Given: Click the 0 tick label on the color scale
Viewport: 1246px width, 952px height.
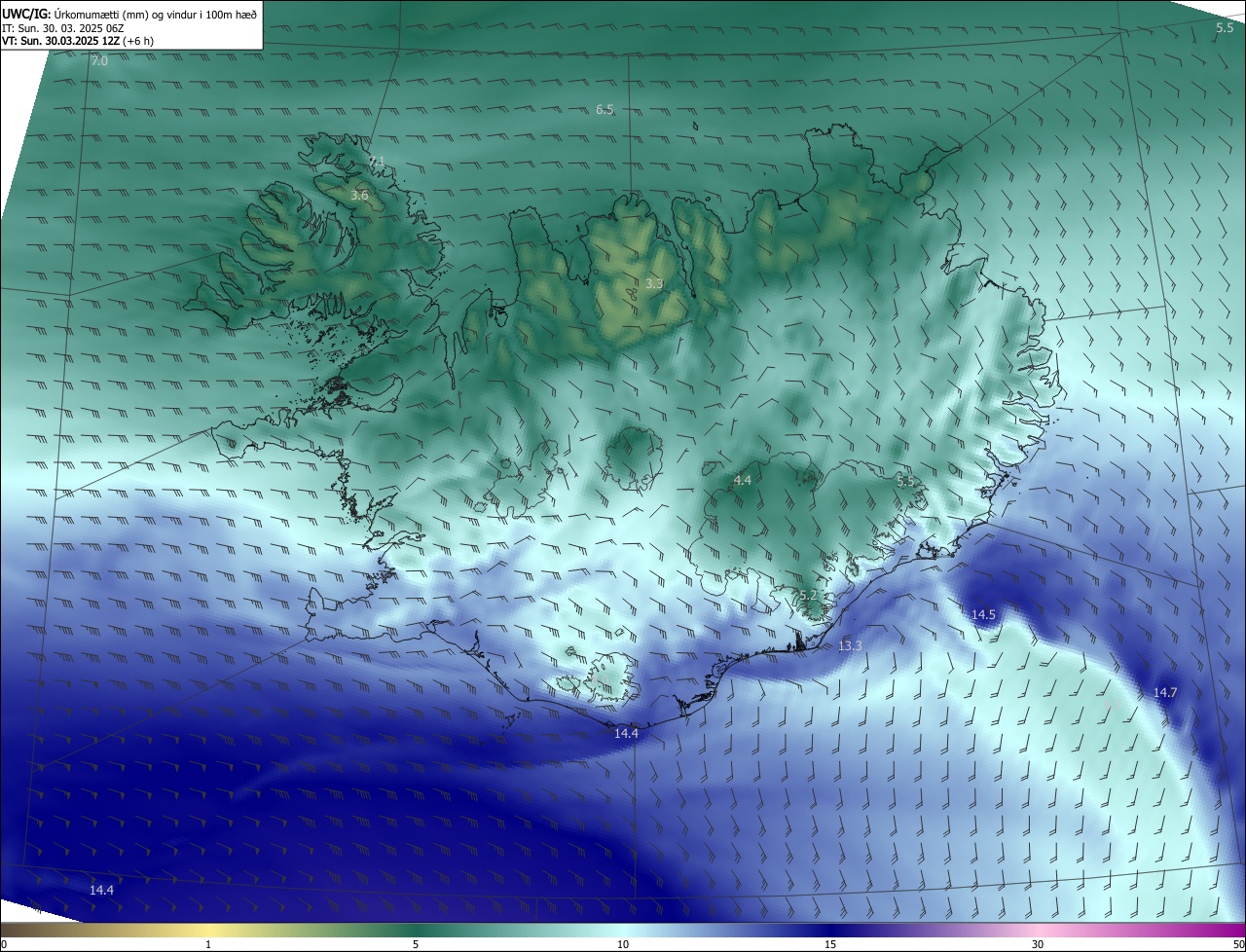Looking at the screenshot, I should pos(3,945).
